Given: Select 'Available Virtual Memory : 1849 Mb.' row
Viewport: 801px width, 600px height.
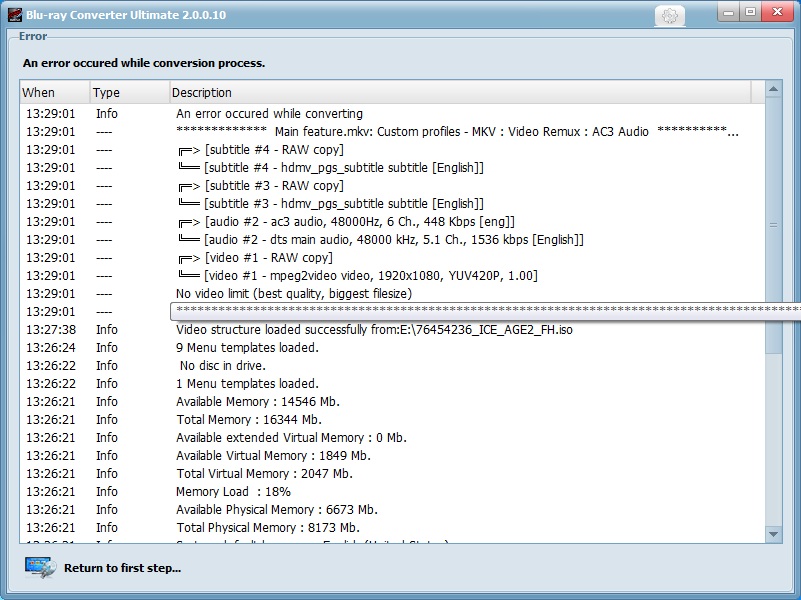Looking at the screenshot, I should [392, 455].
